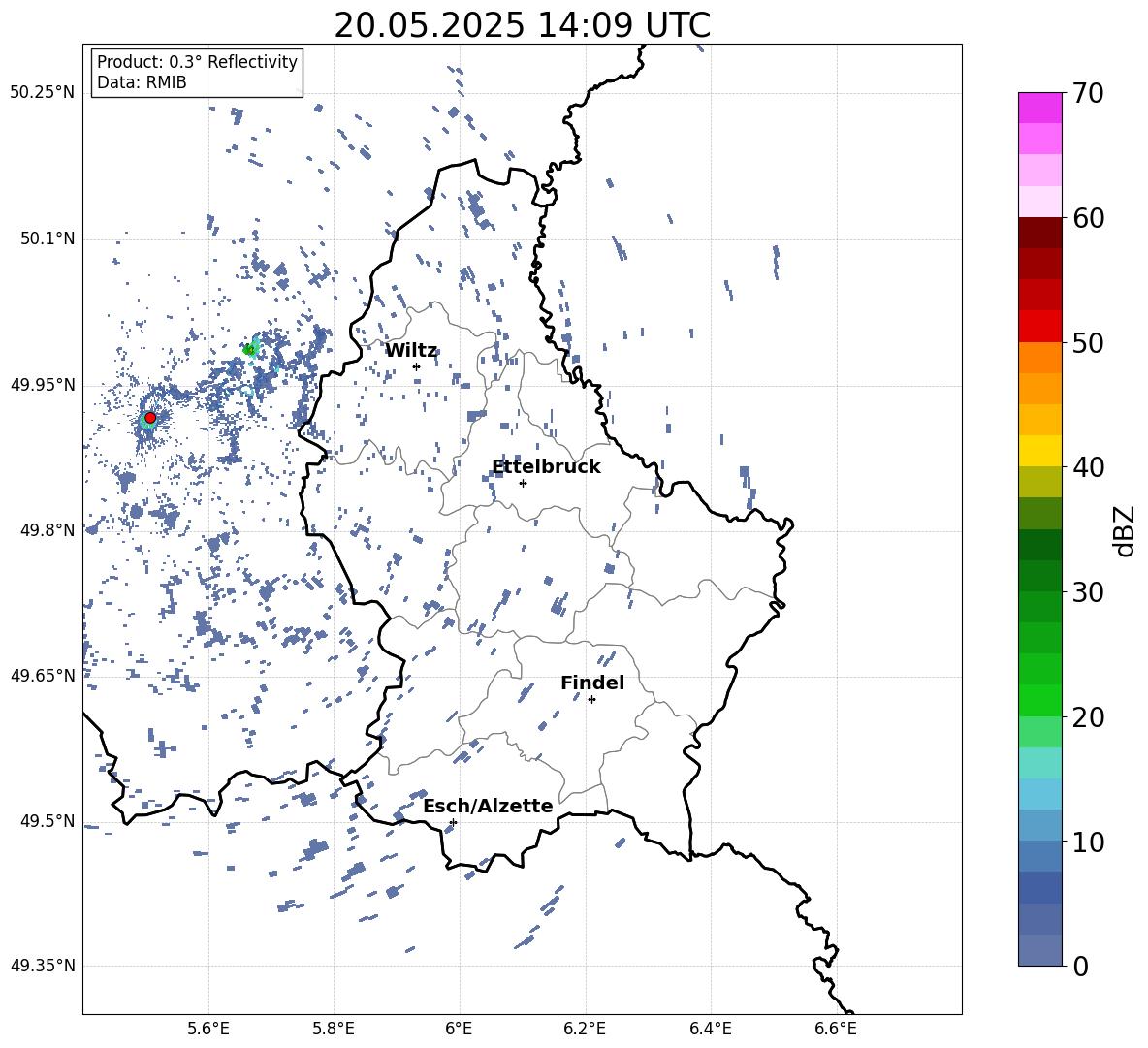Click the Ettelbruck station cross marker
Viewport: 1148px width, 1048px height.
[523, 483]
